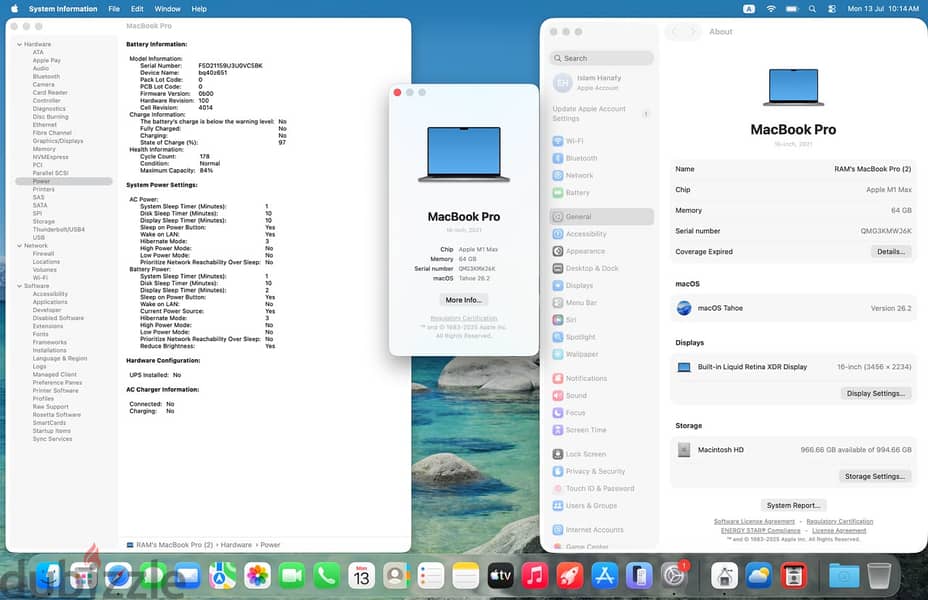928x600 pixels.
Task: Select Thunderbolt/USB4 in System Information sidebar
Action: pyautogui.click(x=59, y=230)
